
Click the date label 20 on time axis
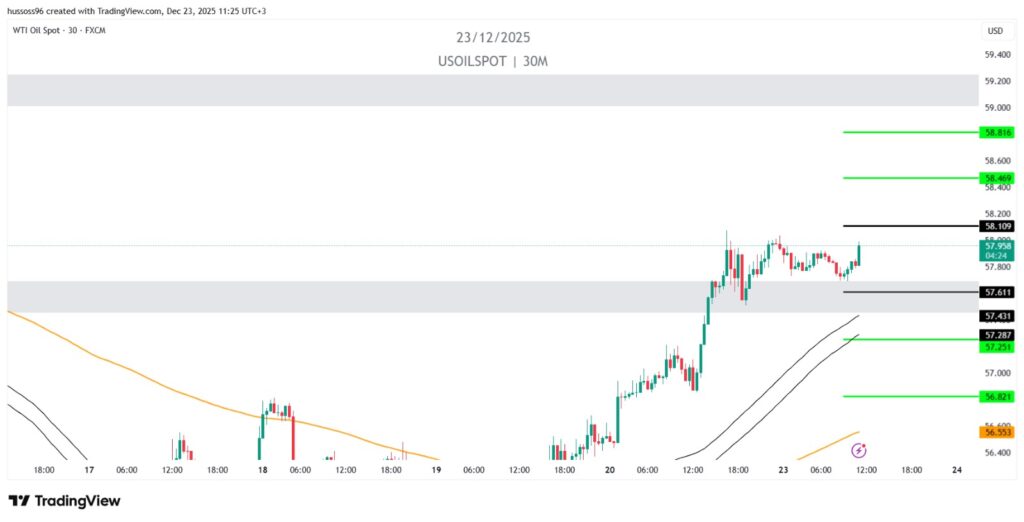tap(610, 469)
